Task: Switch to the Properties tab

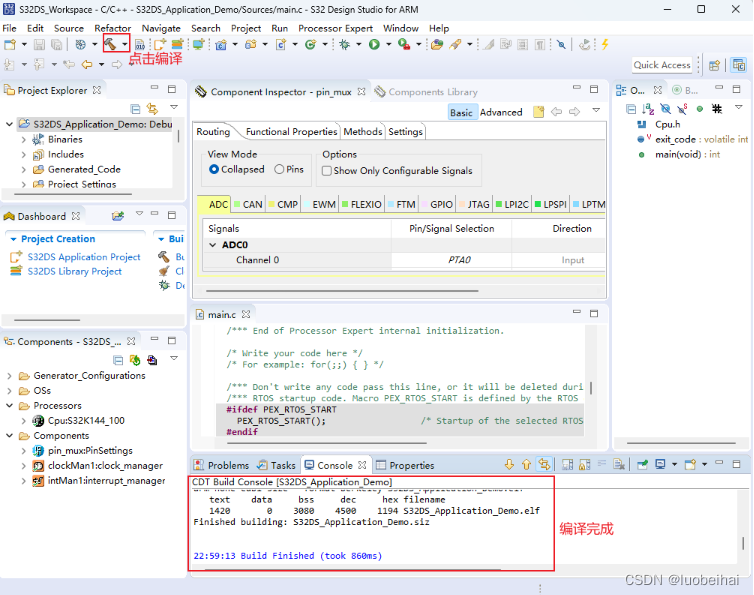Action: [x=405, y=465]
